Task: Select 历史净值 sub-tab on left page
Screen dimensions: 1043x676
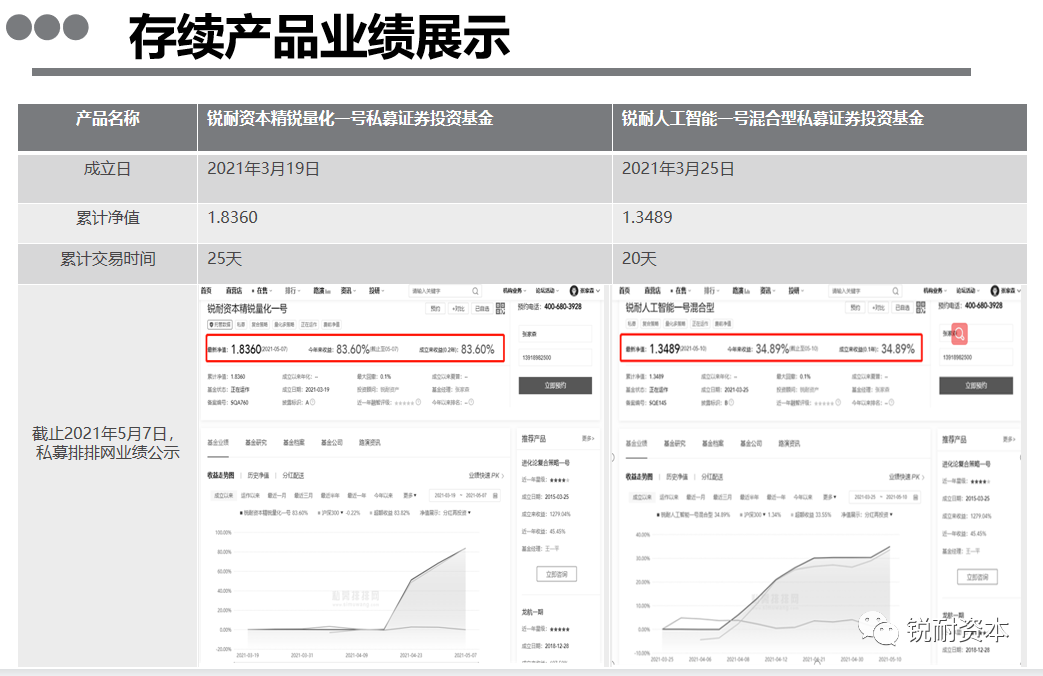Action: tap(257, 476)
